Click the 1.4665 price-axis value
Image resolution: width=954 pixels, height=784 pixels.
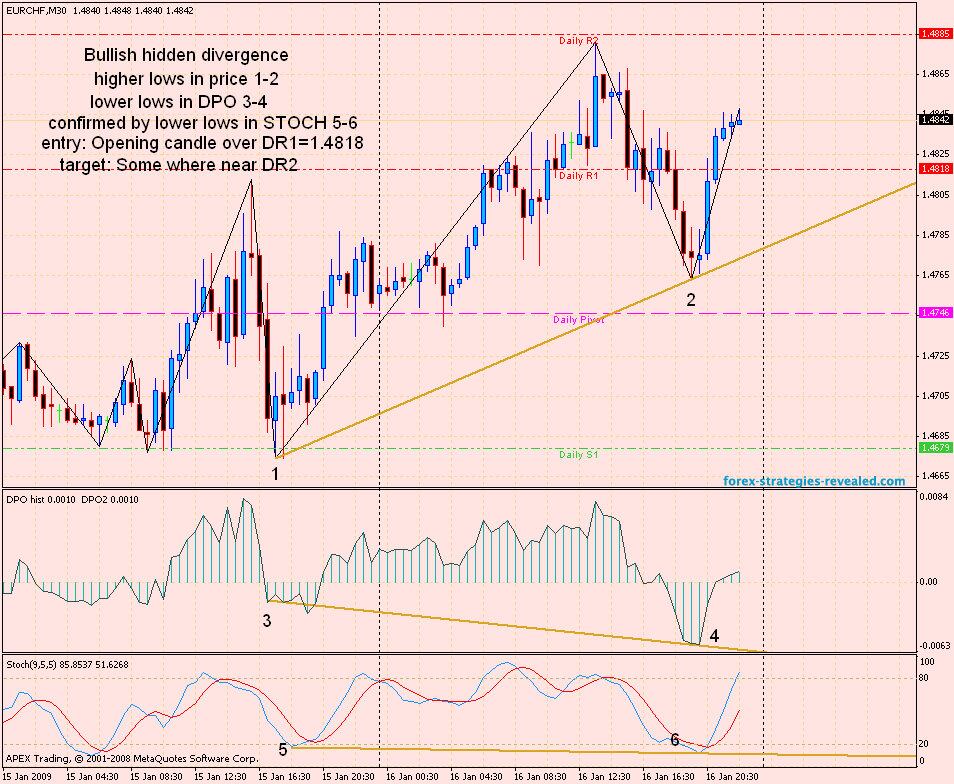936,476
